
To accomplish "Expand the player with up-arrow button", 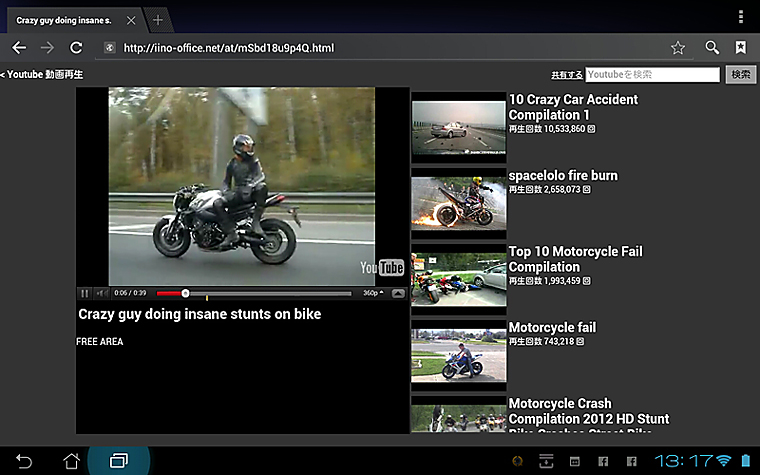I will 398,293.
